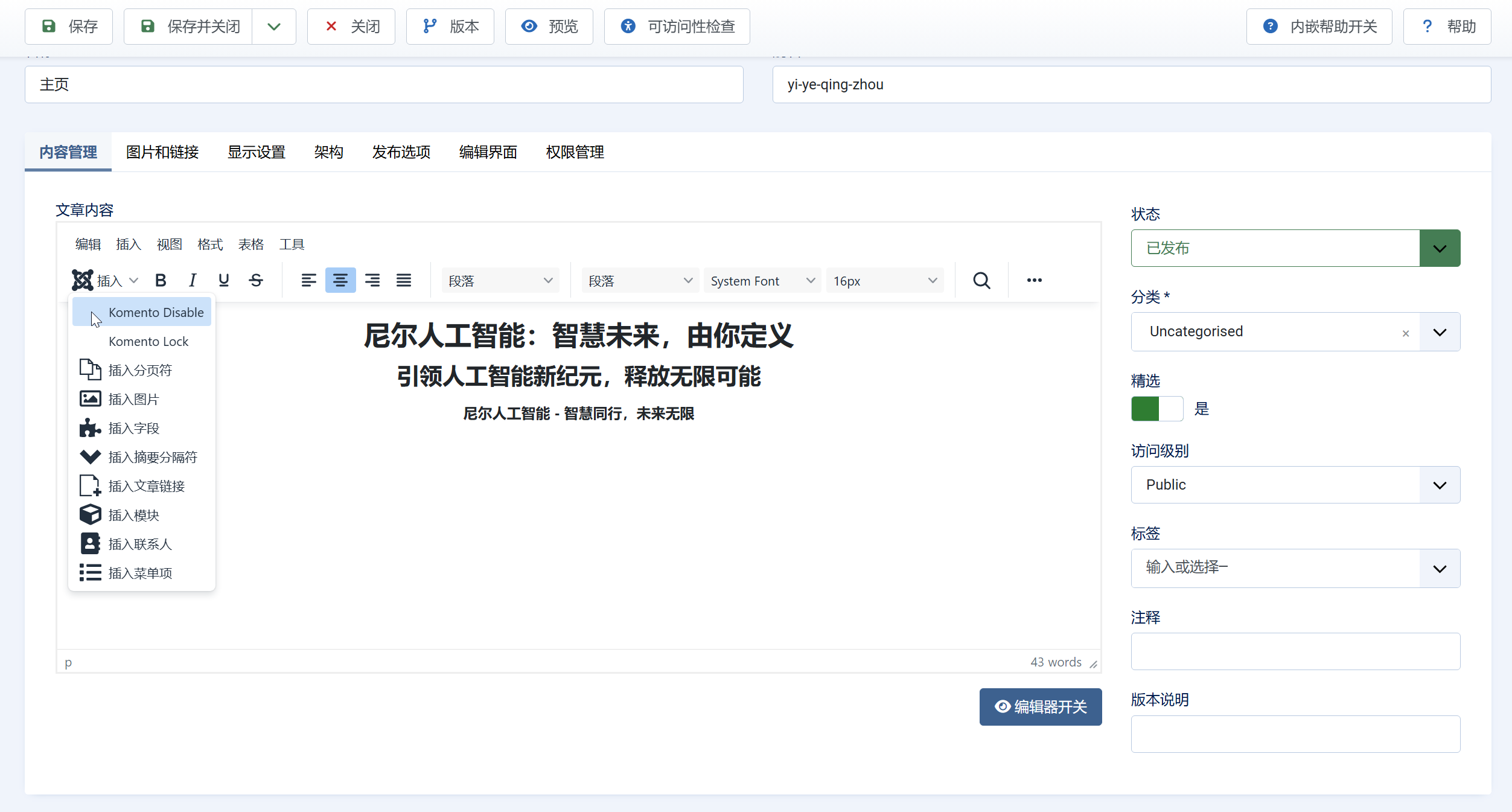This screenshot has width=1512, height=812.
Task: Click the 编辑器开关 editor toggle button
Action: [x=1040, y=706]
